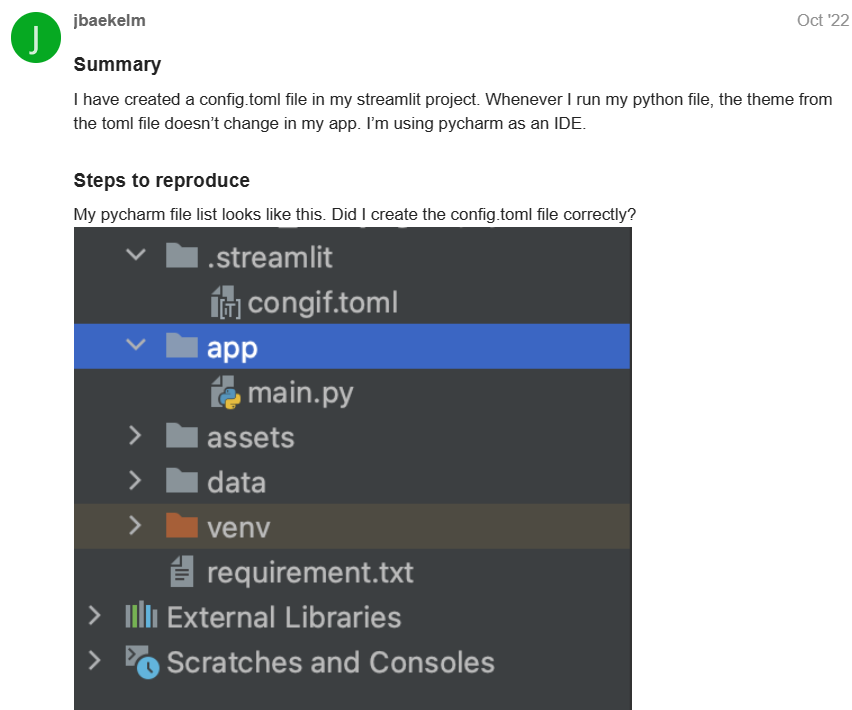Open the jbaekelm profile link
This screenshot has height=710, width=852.
pos(110,19)
